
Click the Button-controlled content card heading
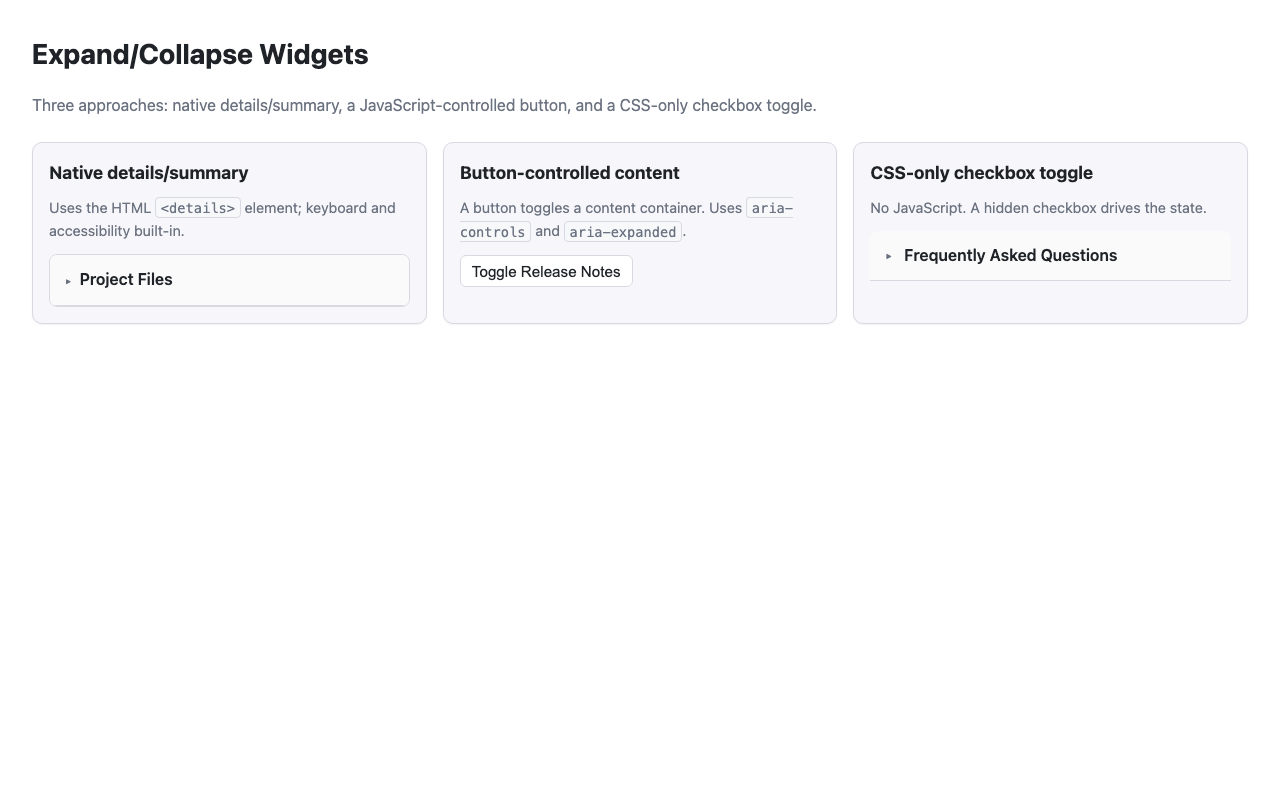[x=569, y=173]
